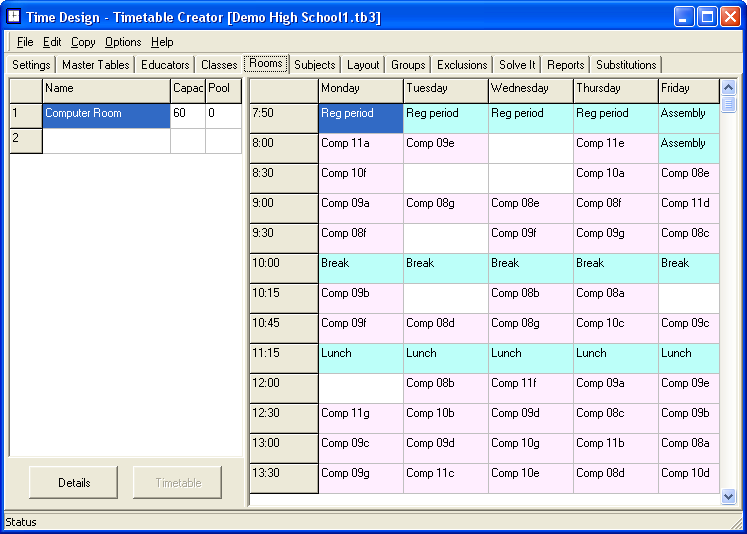
Task: Select the empty Name cell in row 2
Action: point(105,141)
